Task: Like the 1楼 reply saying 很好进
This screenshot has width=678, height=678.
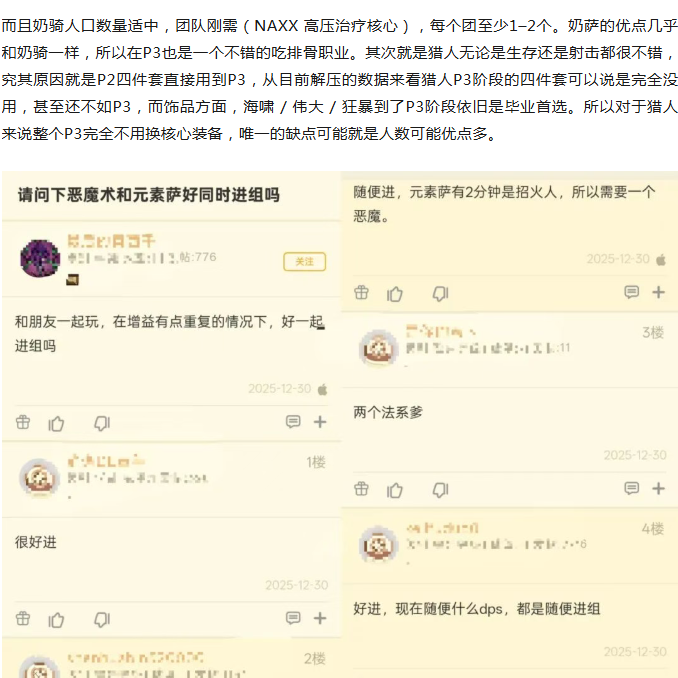Action: click(56, 620)
